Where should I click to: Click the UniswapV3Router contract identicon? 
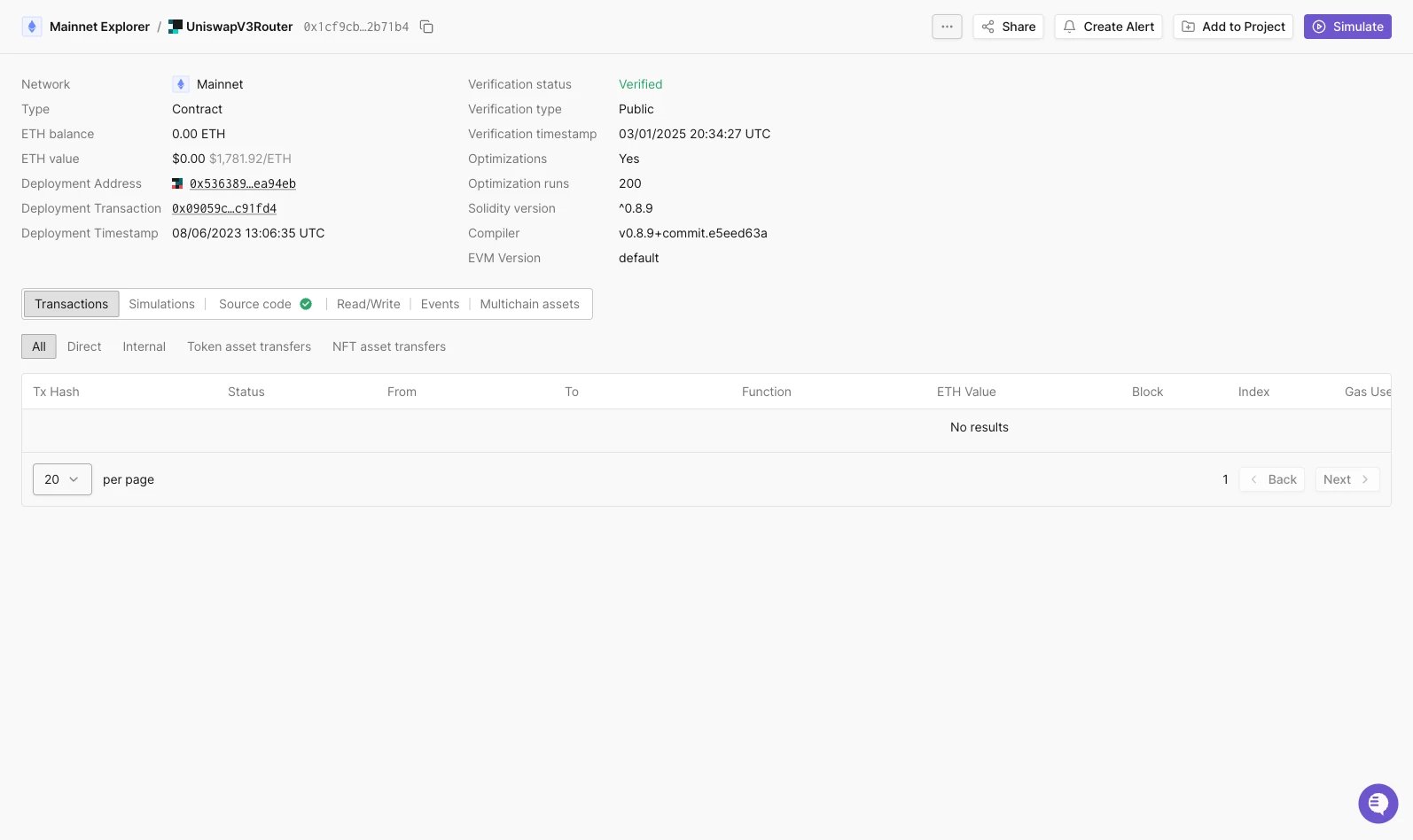(x=175, y=27)
